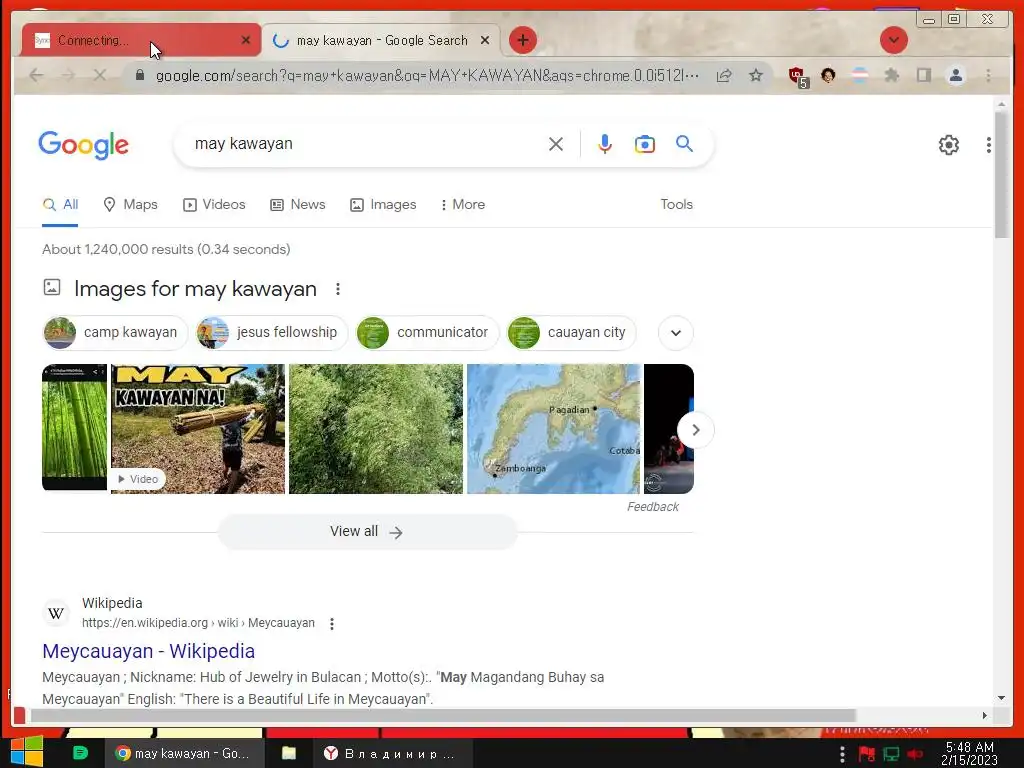Click the browser back arrow
Image resolution: width=1024 pixels, height=768 pixels.
pyautogui.click(x=37, y=76)
